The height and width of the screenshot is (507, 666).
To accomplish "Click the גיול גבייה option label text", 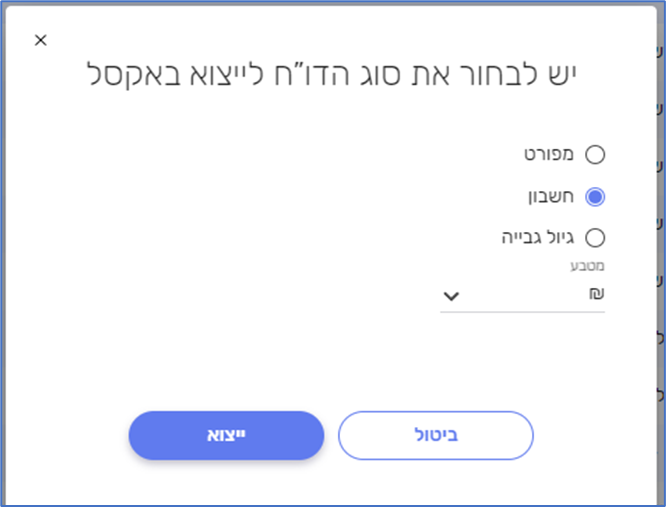I will pos(539,238).
